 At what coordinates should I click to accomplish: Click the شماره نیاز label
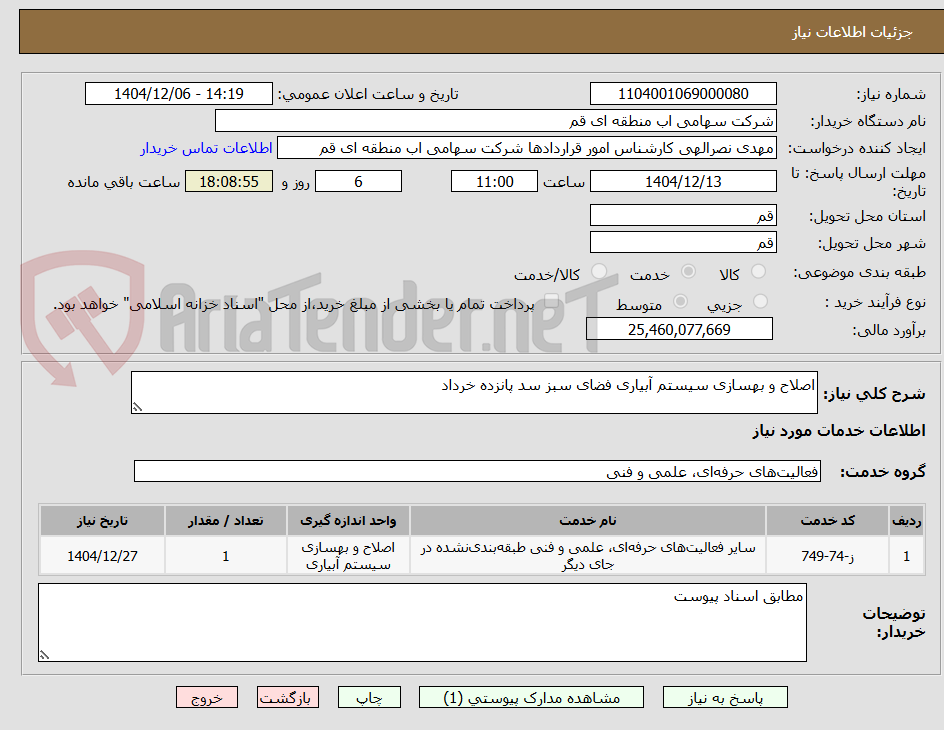tap(891, 94)
